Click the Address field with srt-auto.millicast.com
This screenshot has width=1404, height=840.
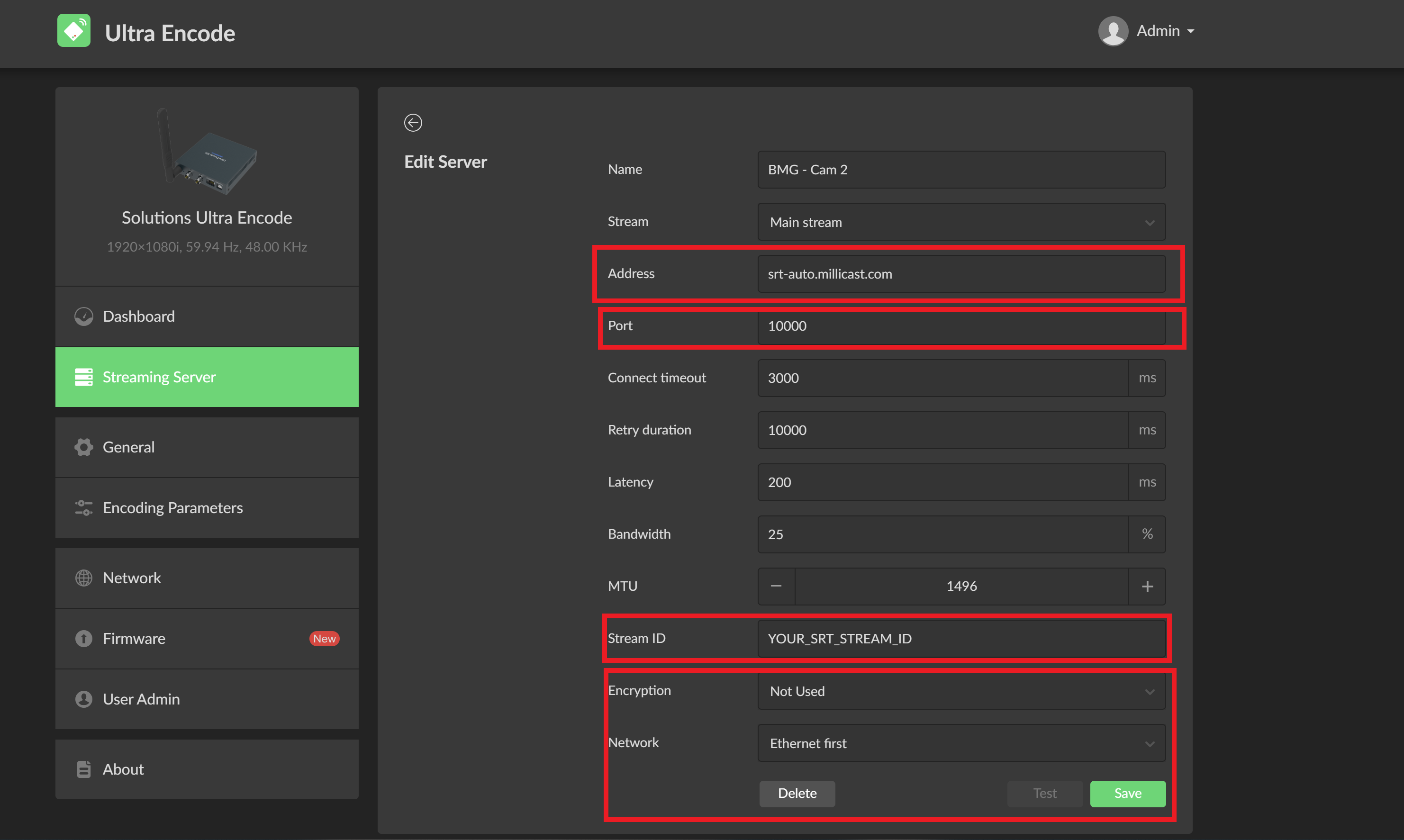961,274
